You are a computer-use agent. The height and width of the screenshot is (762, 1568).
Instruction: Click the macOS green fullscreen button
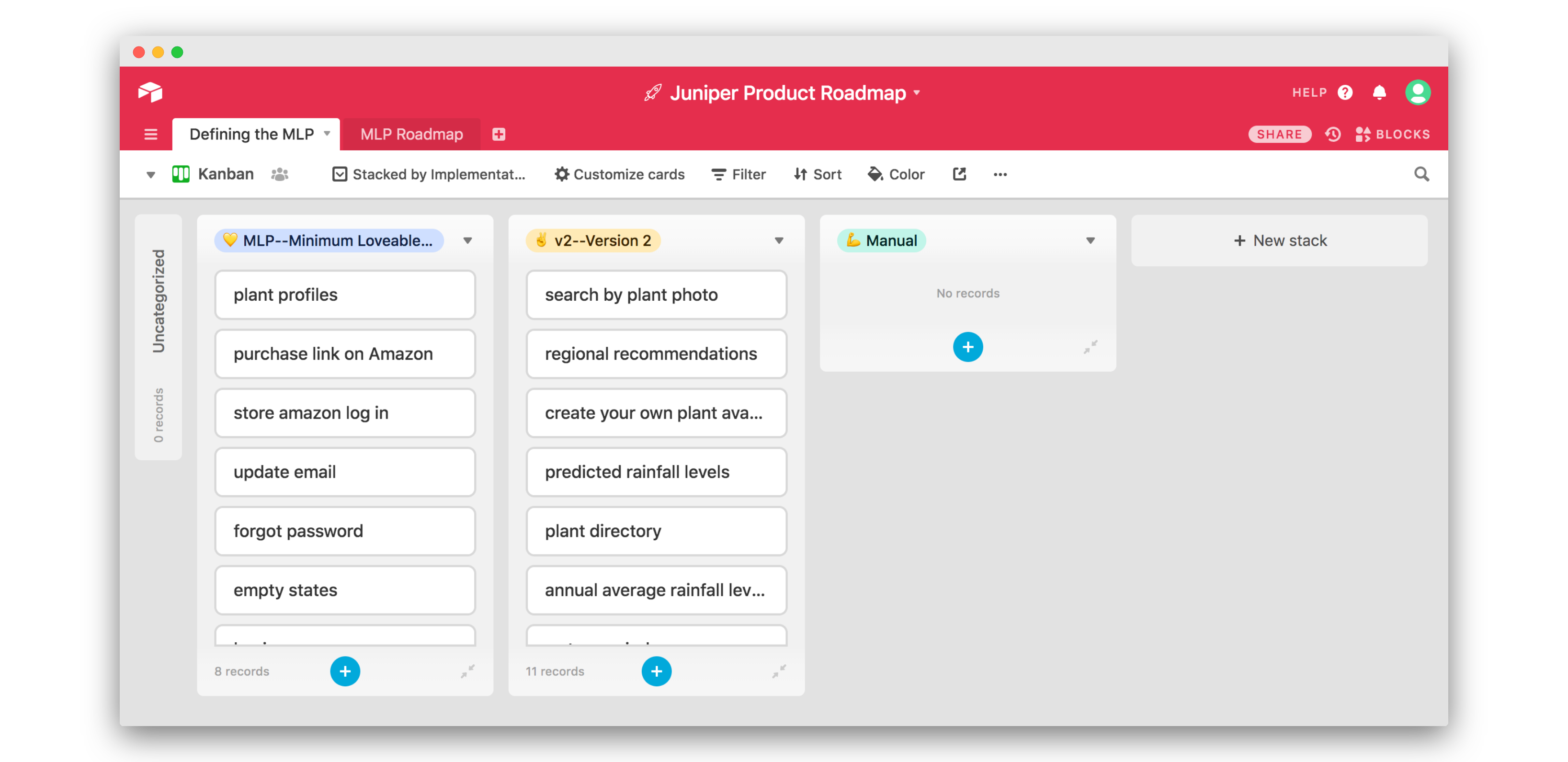177,52
